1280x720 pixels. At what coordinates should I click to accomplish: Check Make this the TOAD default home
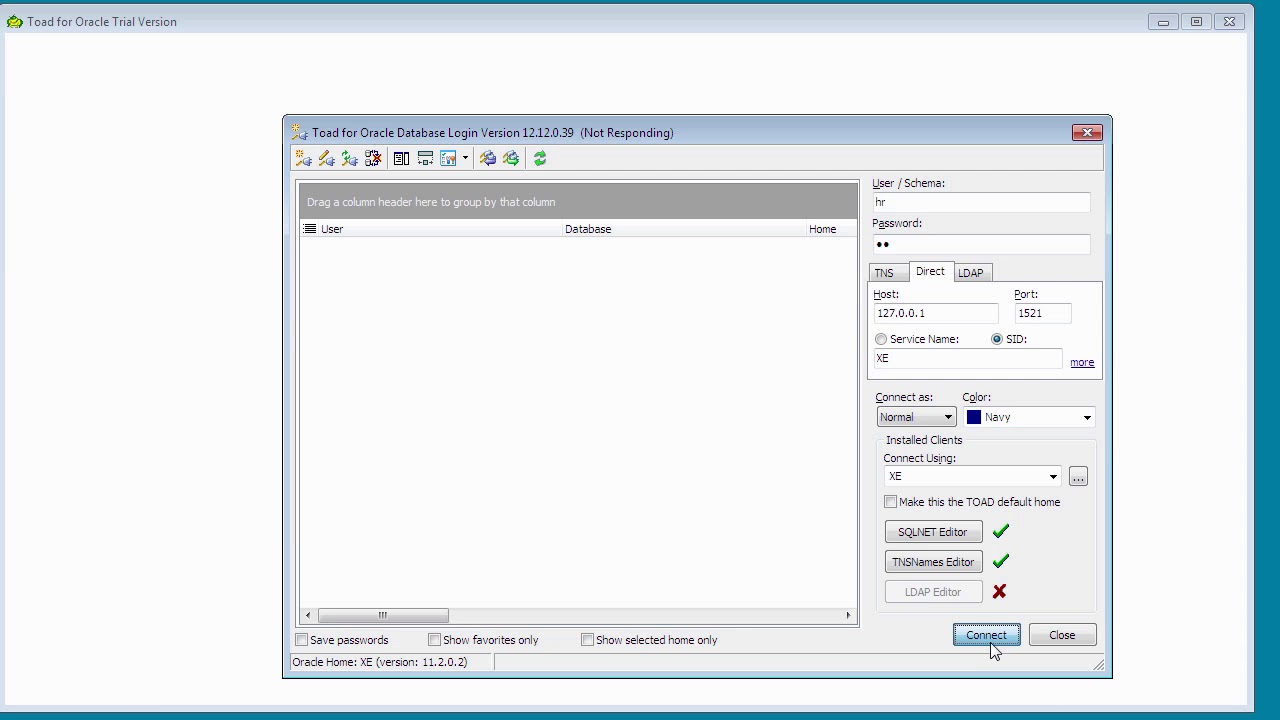(x=891, y=502)
